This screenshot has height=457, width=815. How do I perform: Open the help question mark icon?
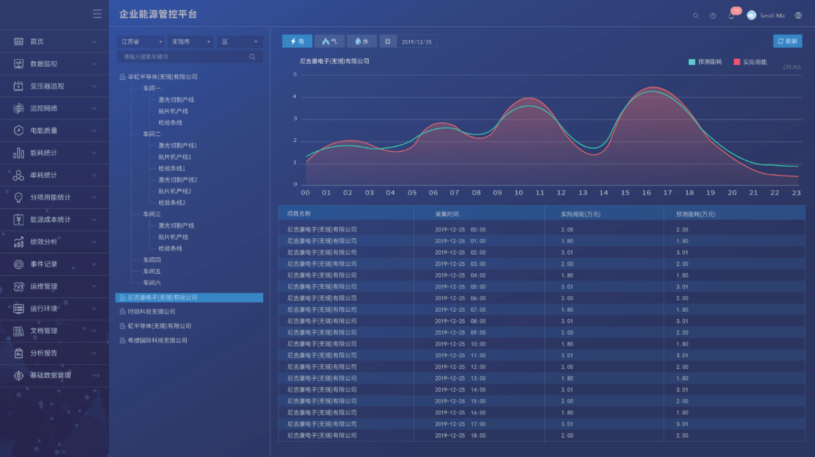(713, 15)
